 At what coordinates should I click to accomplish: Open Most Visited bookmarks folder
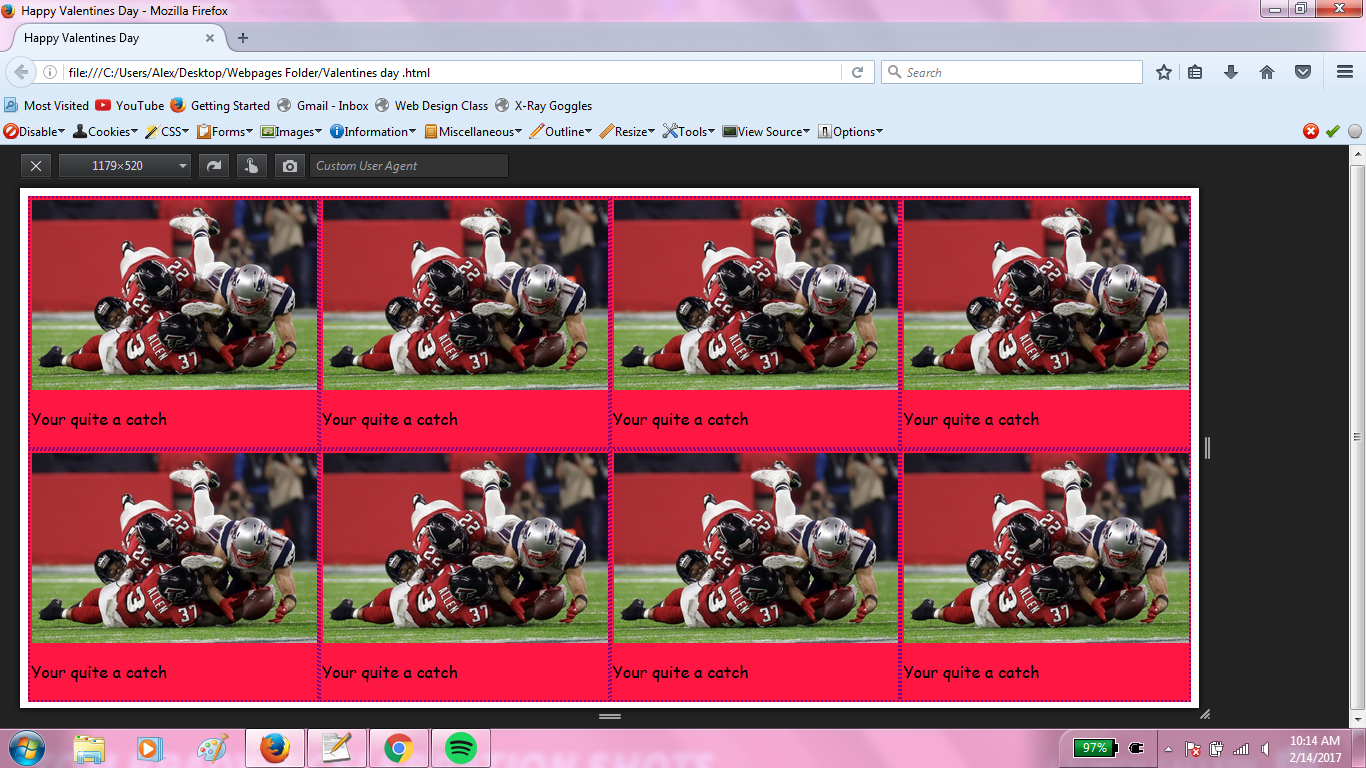pyautogui.click(x=46, y=105)
